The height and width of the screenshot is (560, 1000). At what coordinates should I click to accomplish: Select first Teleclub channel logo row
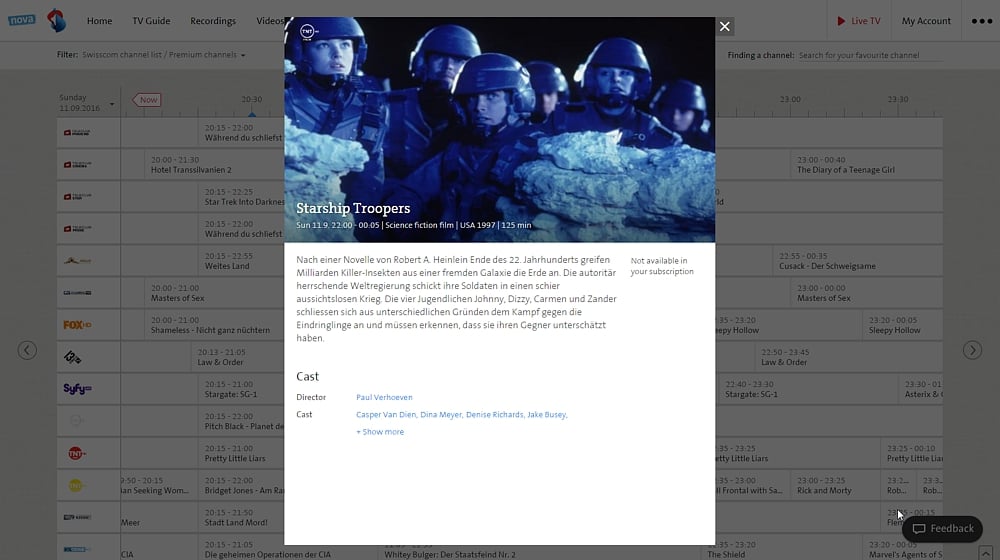(77, 133)
